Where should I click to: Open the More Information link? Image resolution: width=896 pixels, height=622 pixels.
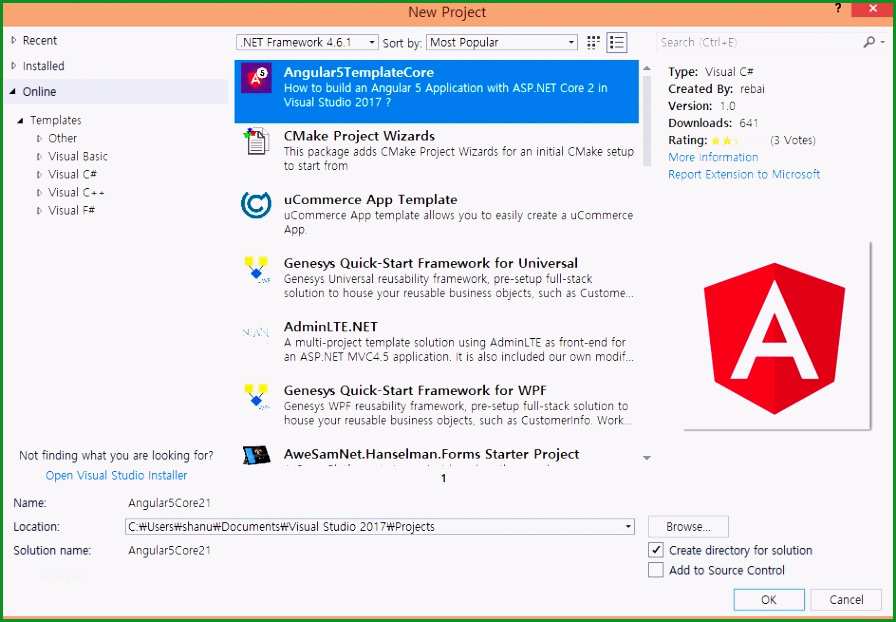(x=713, y=157)
